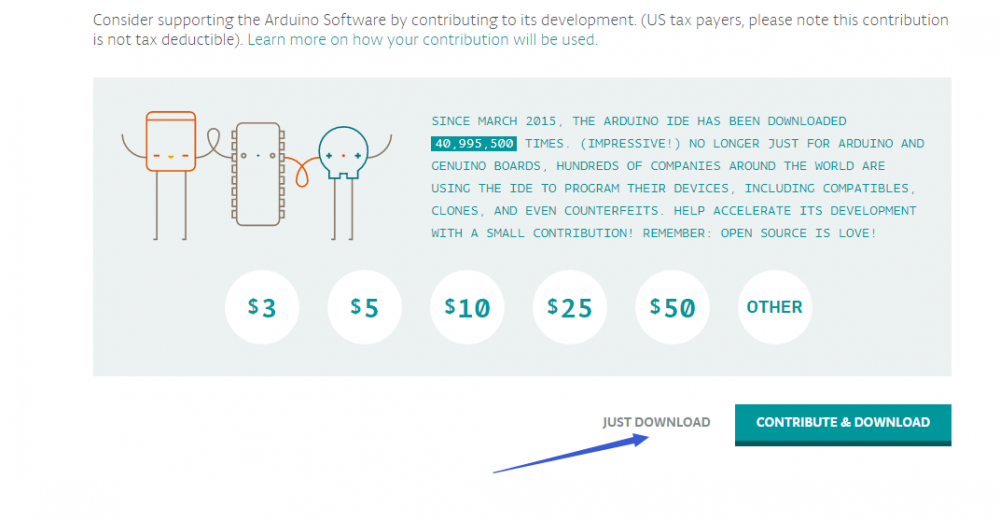Pick the $10 contribution option

[x=467, y=308]
